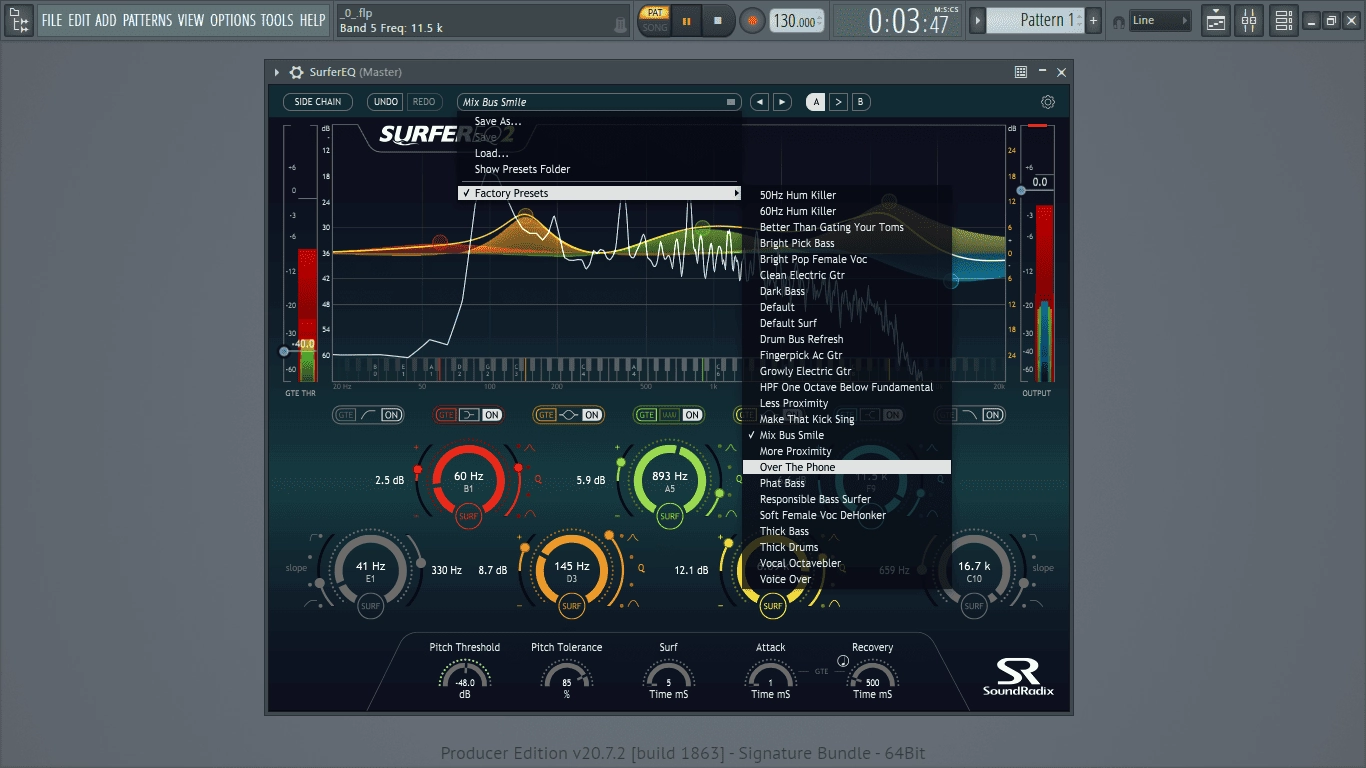The height and width of the screenshot is (768, 1366).
Task: Click the Recovery time knob
Action: [872, 677]
